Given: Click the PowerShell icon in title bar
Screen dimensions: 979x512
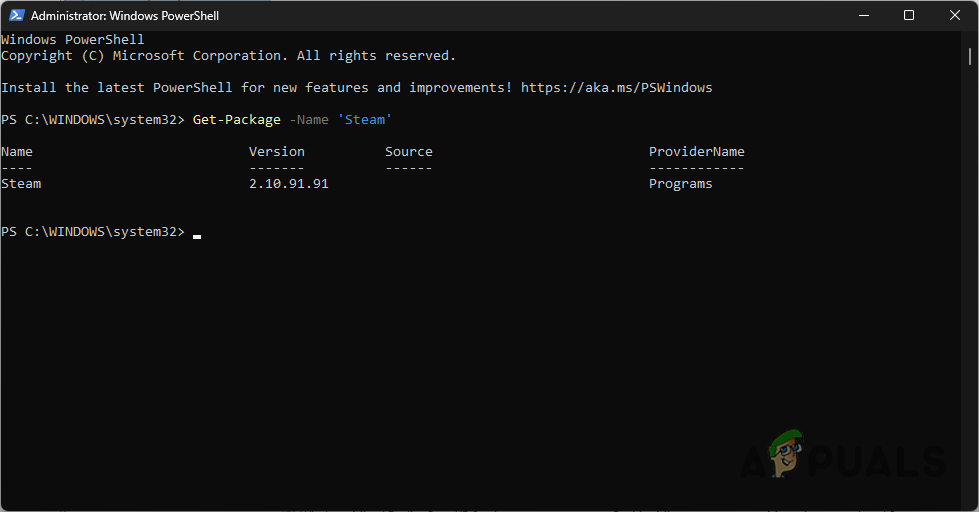Looking at the screenshot, I should tap(16, 15).
